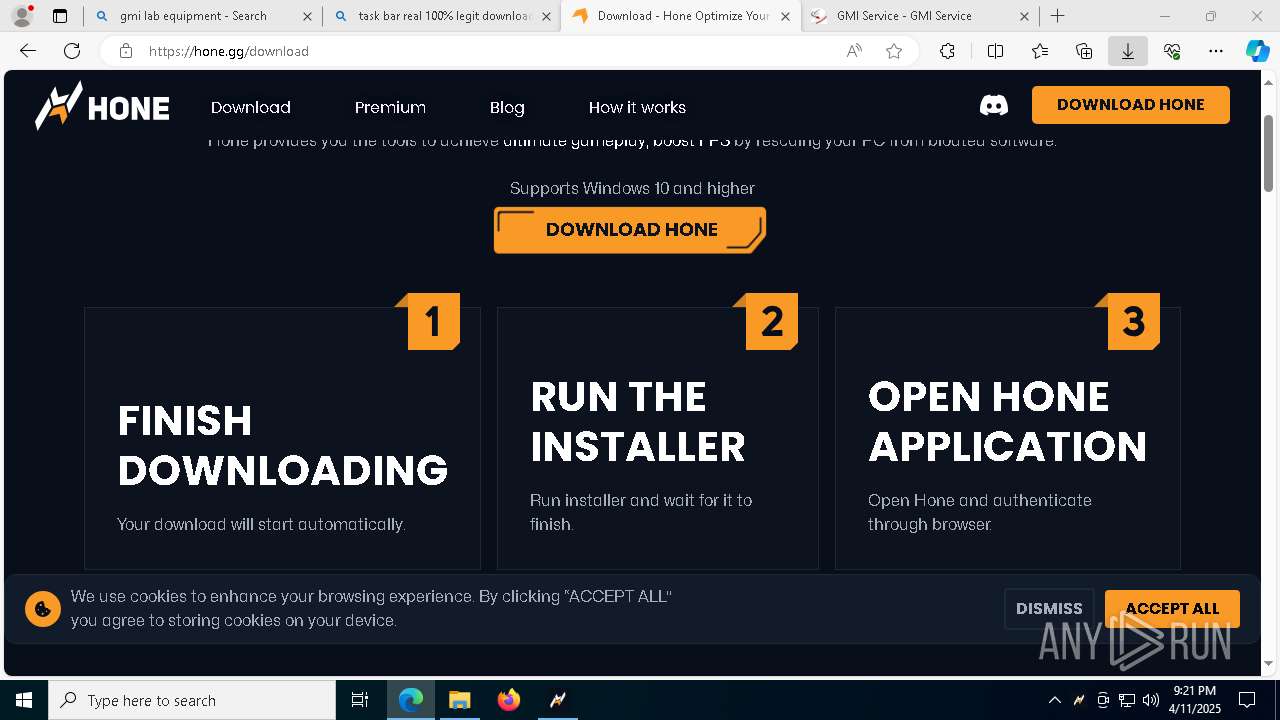Close the GMI Service tab
Viewport: 1280px width, 720px height.
coord(1024,16)
